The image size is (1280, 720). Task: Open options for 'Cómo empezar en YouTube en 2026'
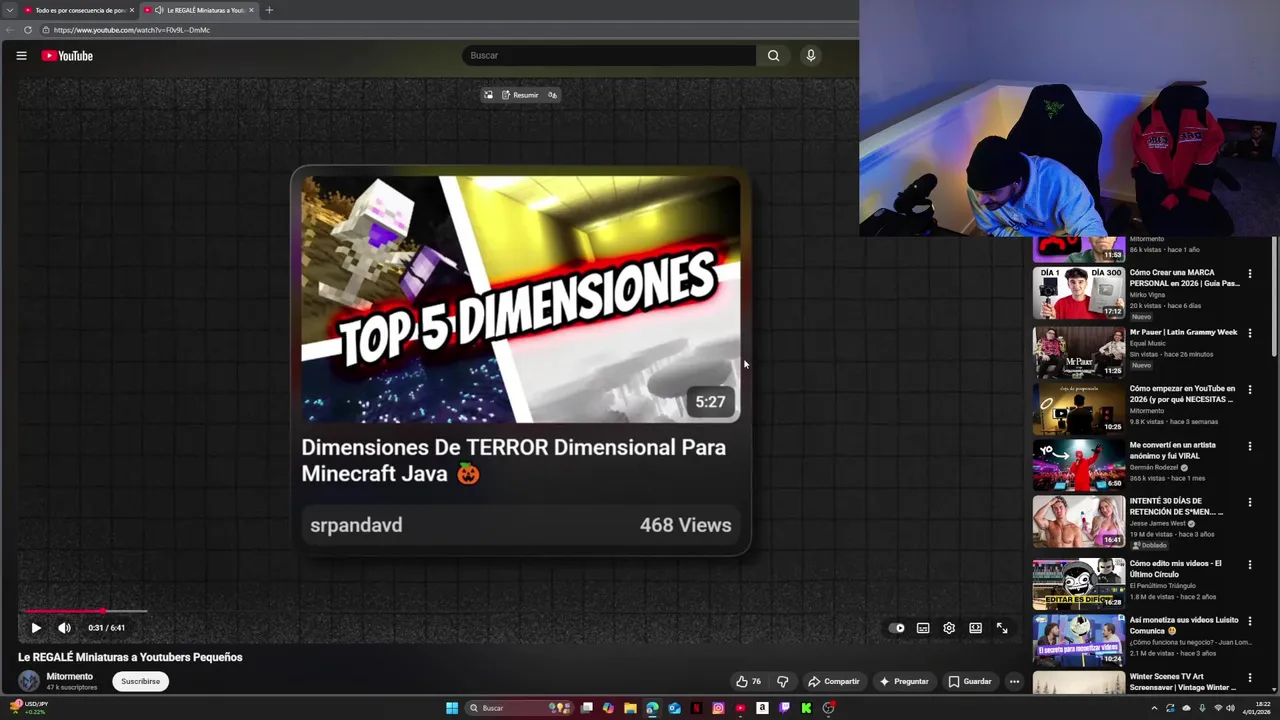click(1249, 389)
